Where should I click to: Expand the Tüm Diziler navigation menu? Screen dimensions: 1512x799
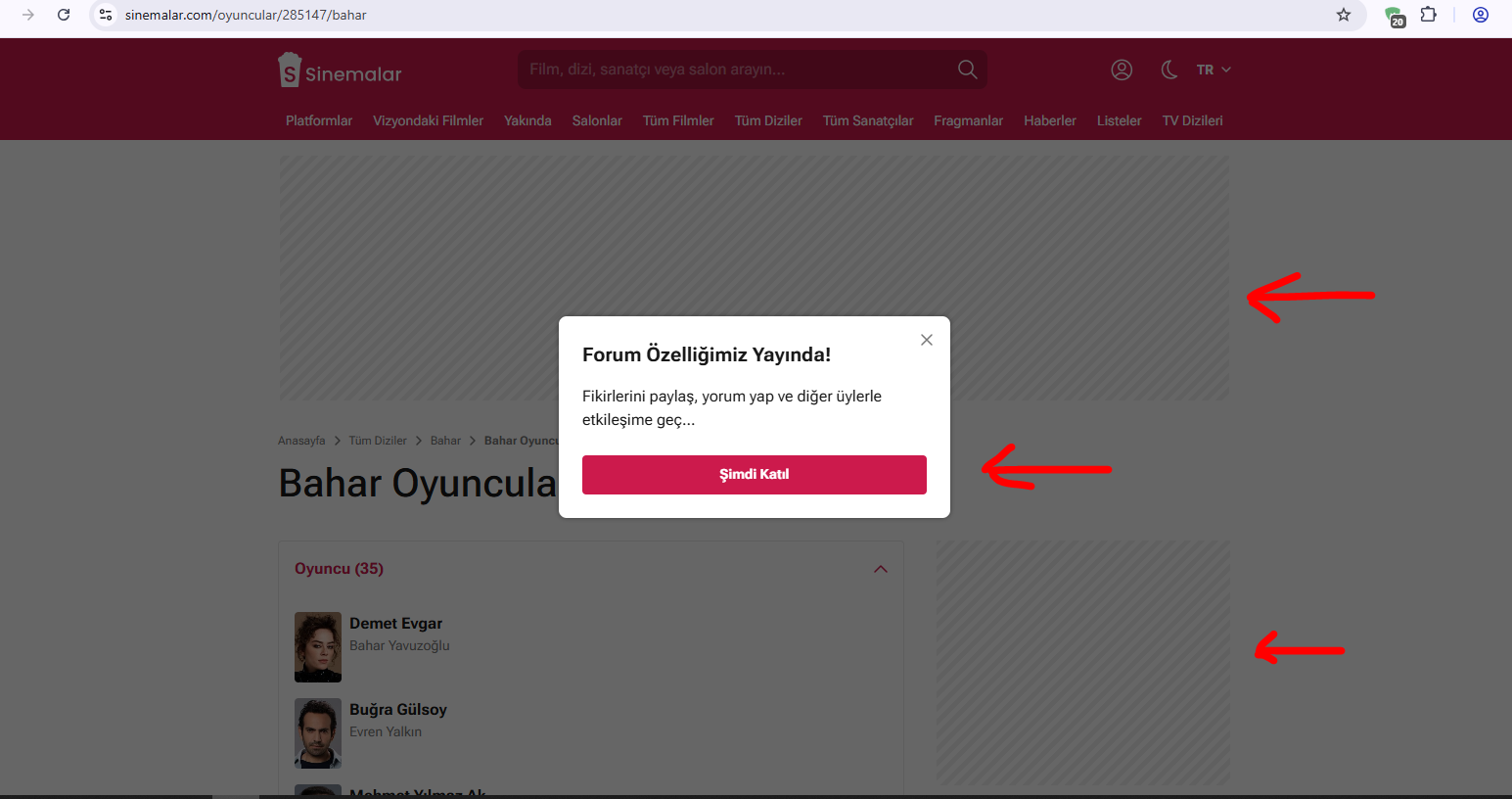pos(768,120)
